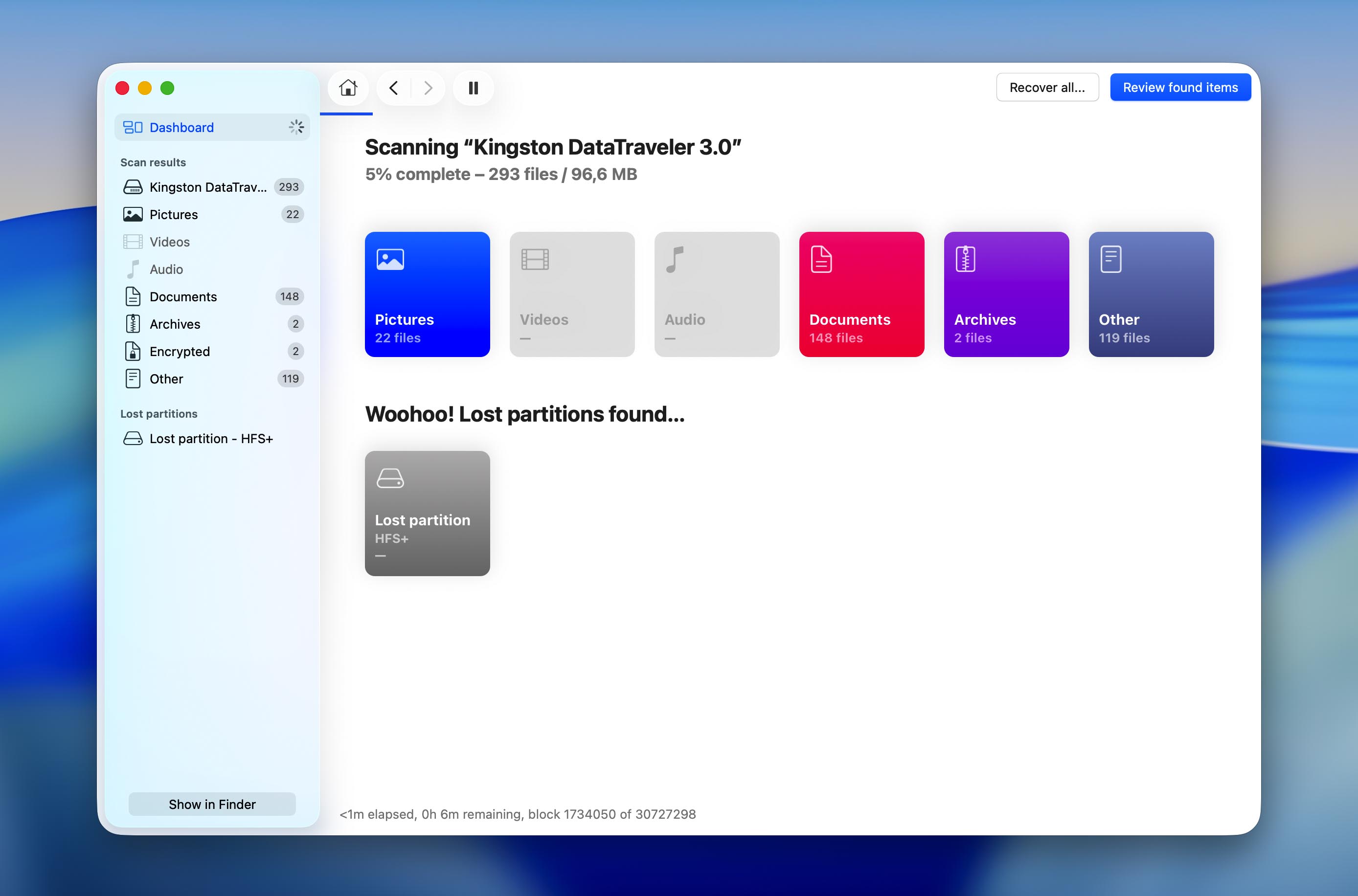1358x896 pixels.
Task: Select Other in the sidebar
Action: tap(212, 379)
